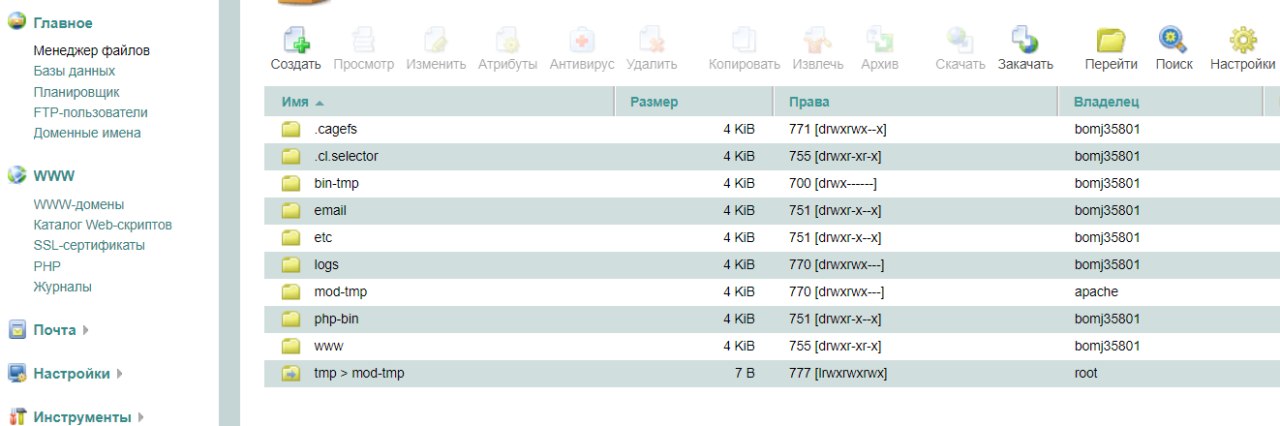Screen dimensions: 1280x426
Task: Click the Удалить delete icon
Action: (652, 40)
